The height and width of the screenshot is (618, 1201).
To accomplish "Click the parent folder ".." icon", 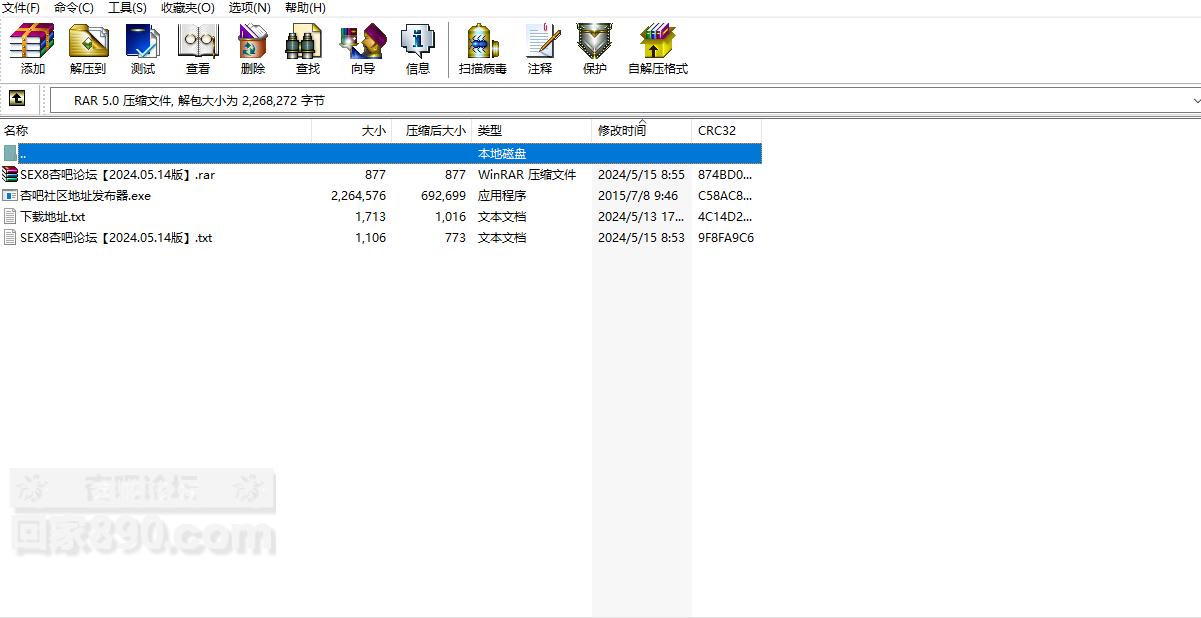I will click(x=10, y=153).
